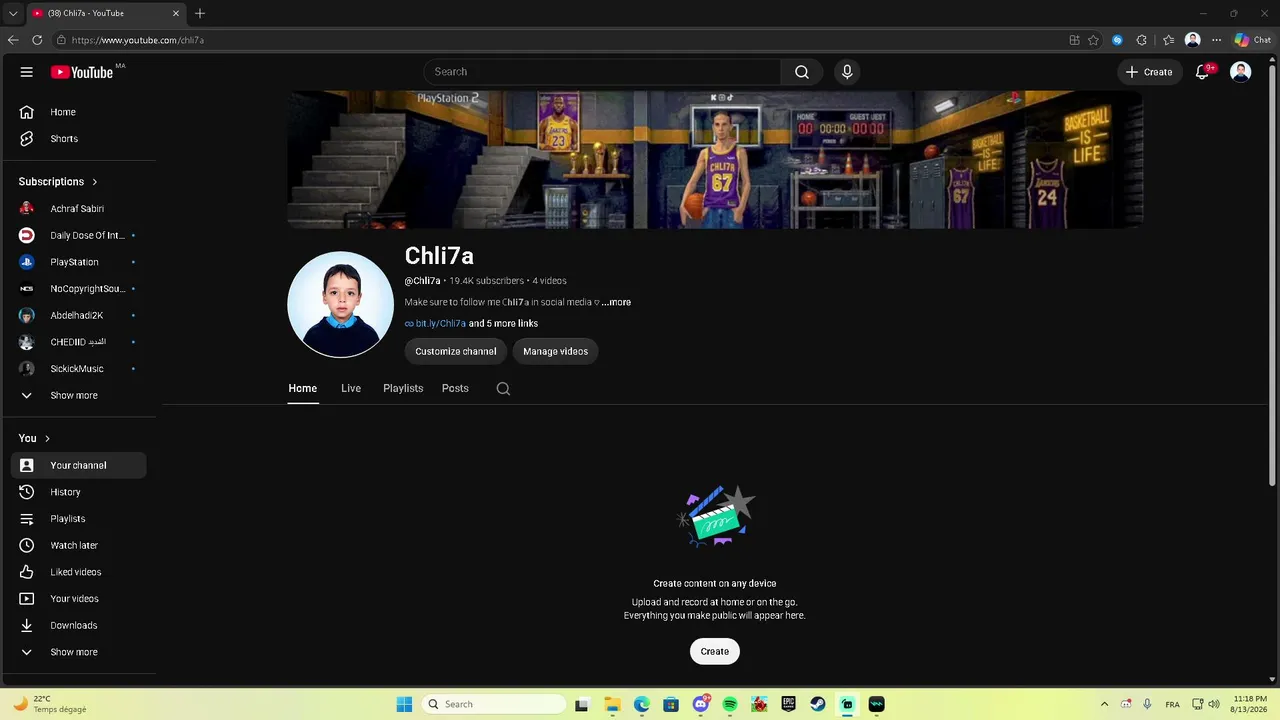
Task: Open browser Settings and more menu
Action: click(x=1216, y=40)
